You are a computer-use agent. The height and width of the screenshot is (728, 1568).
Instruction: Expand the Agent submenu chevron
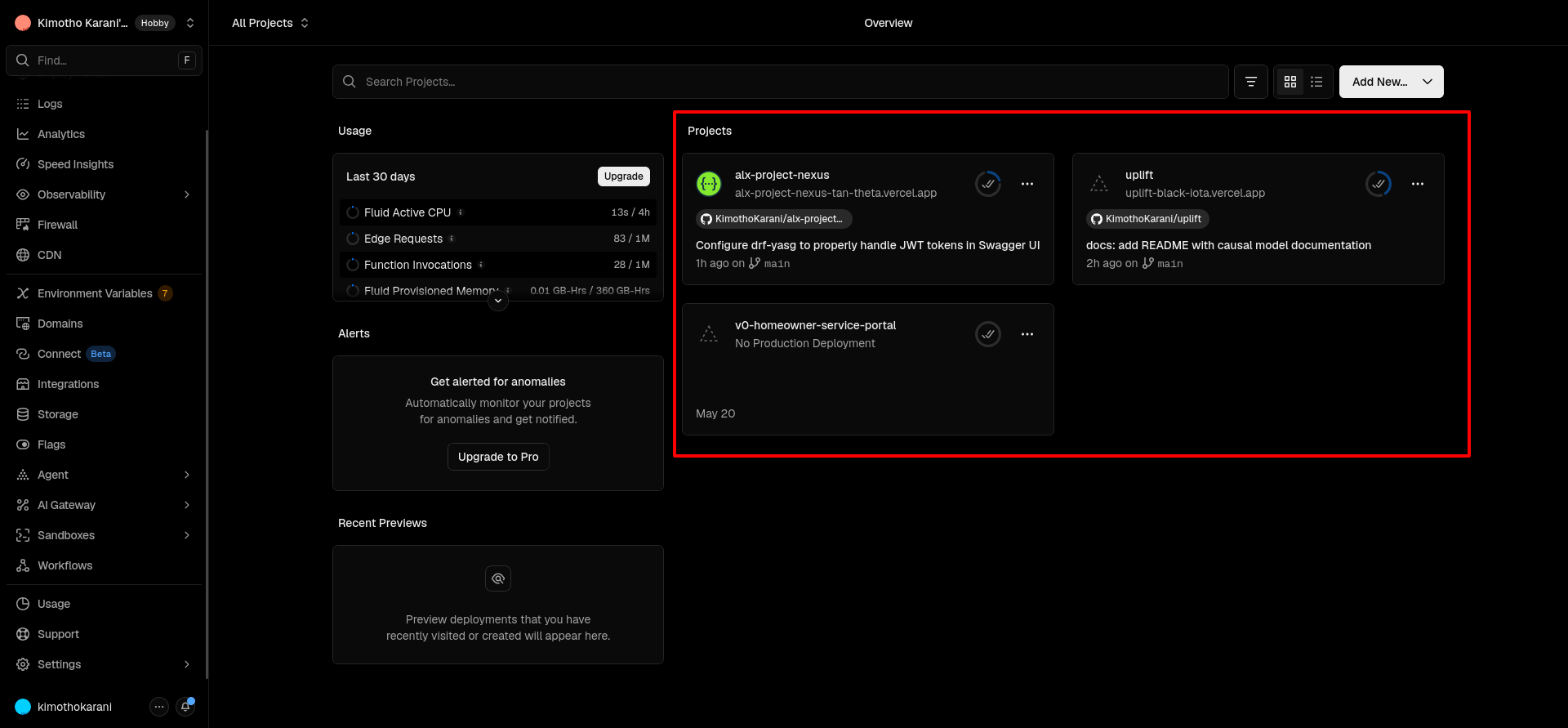point(187,475)
